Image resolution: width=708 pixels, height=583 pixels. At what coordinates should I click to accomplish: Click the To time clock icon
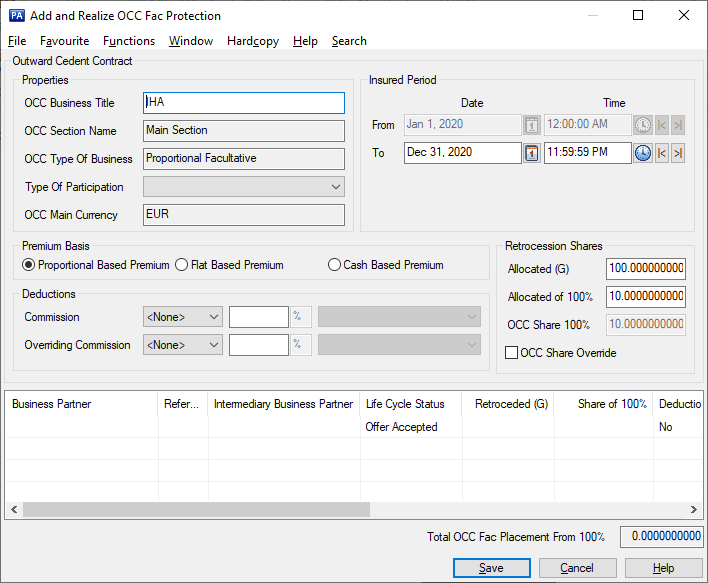[642, 153]
